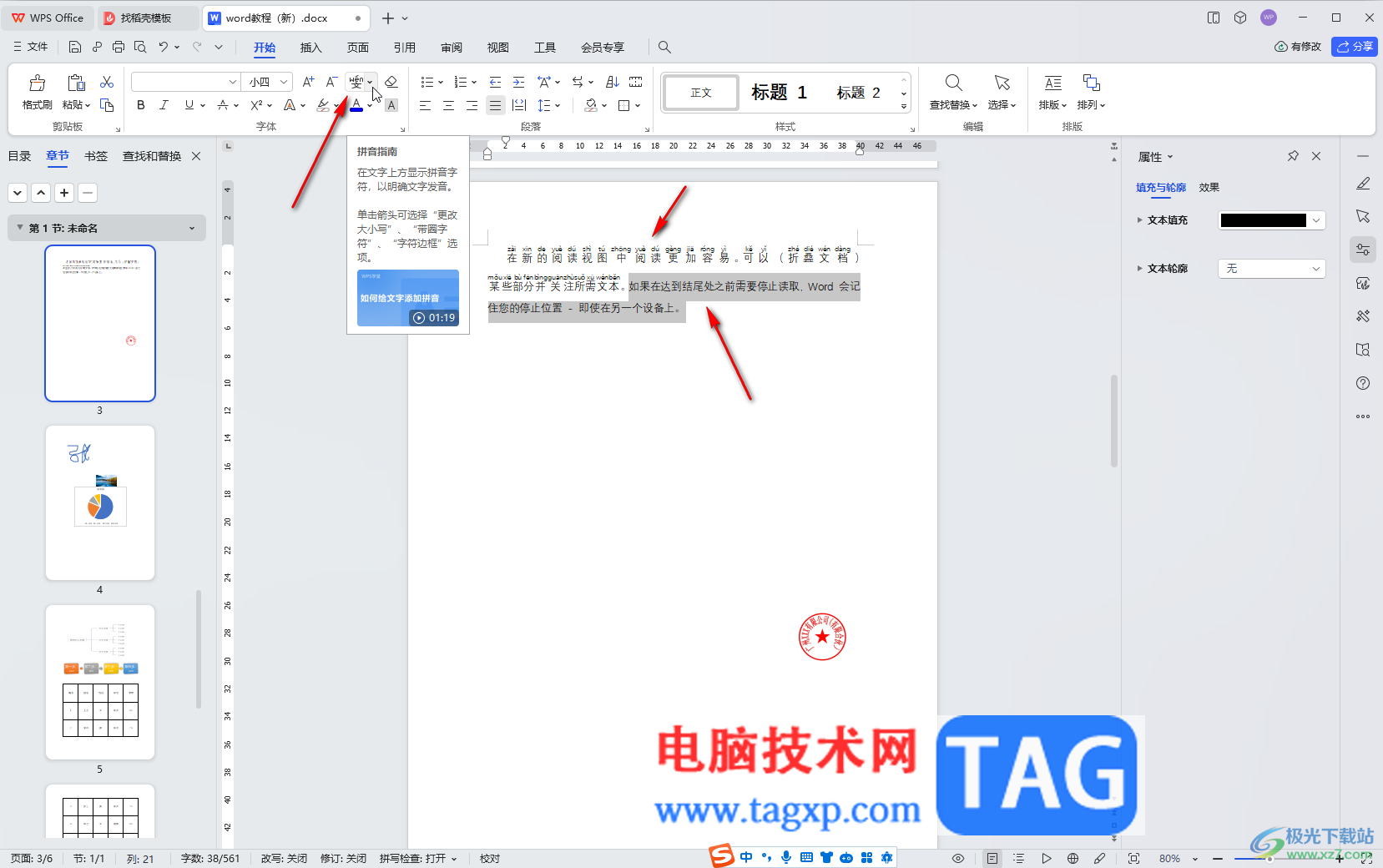Click the 有修改 status button
Image resolution: width=1383 pixels, height=868 pixels.
click(x=1298, y=47)
